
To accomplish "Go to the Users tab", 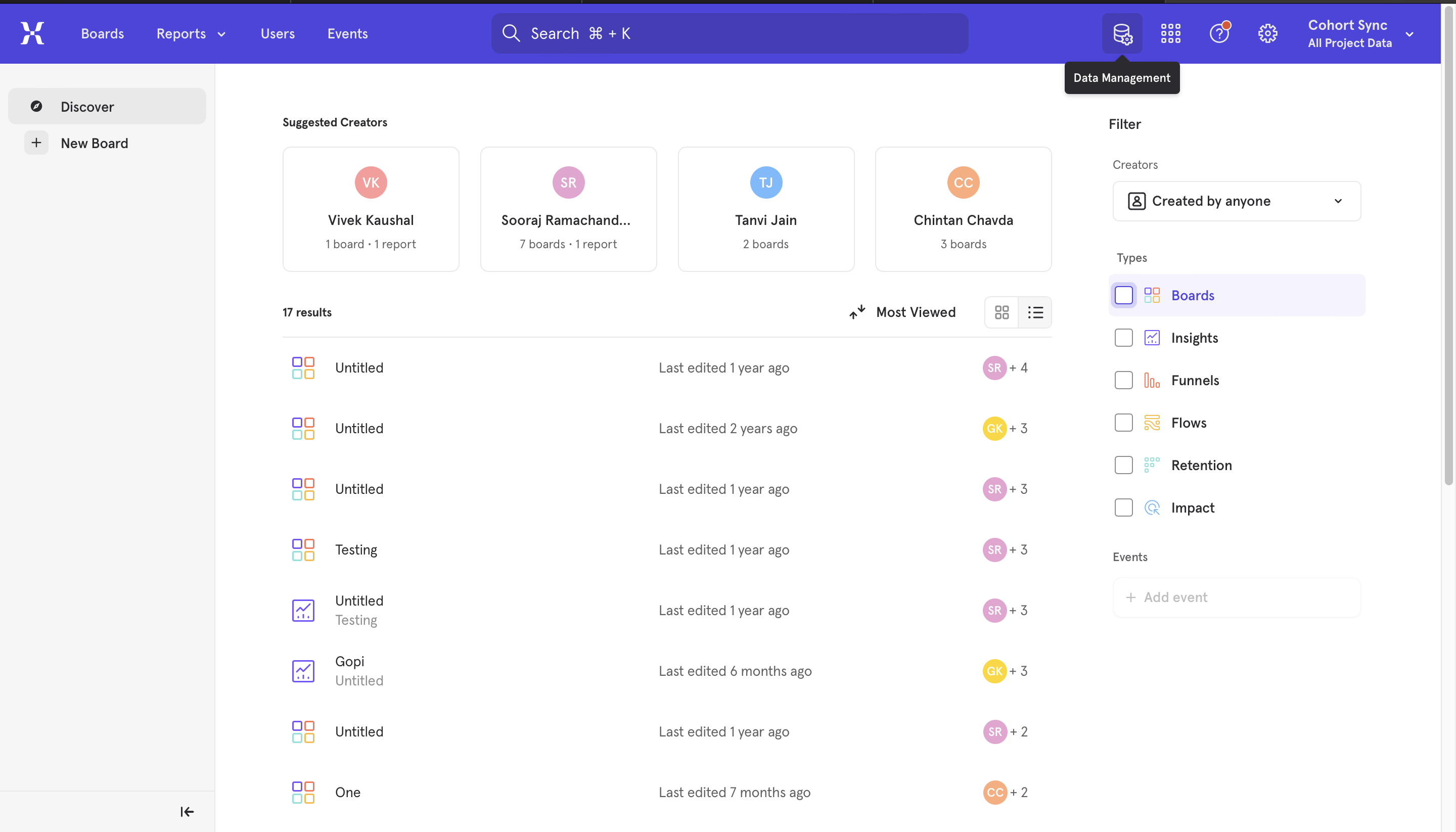I will [278, 34].
